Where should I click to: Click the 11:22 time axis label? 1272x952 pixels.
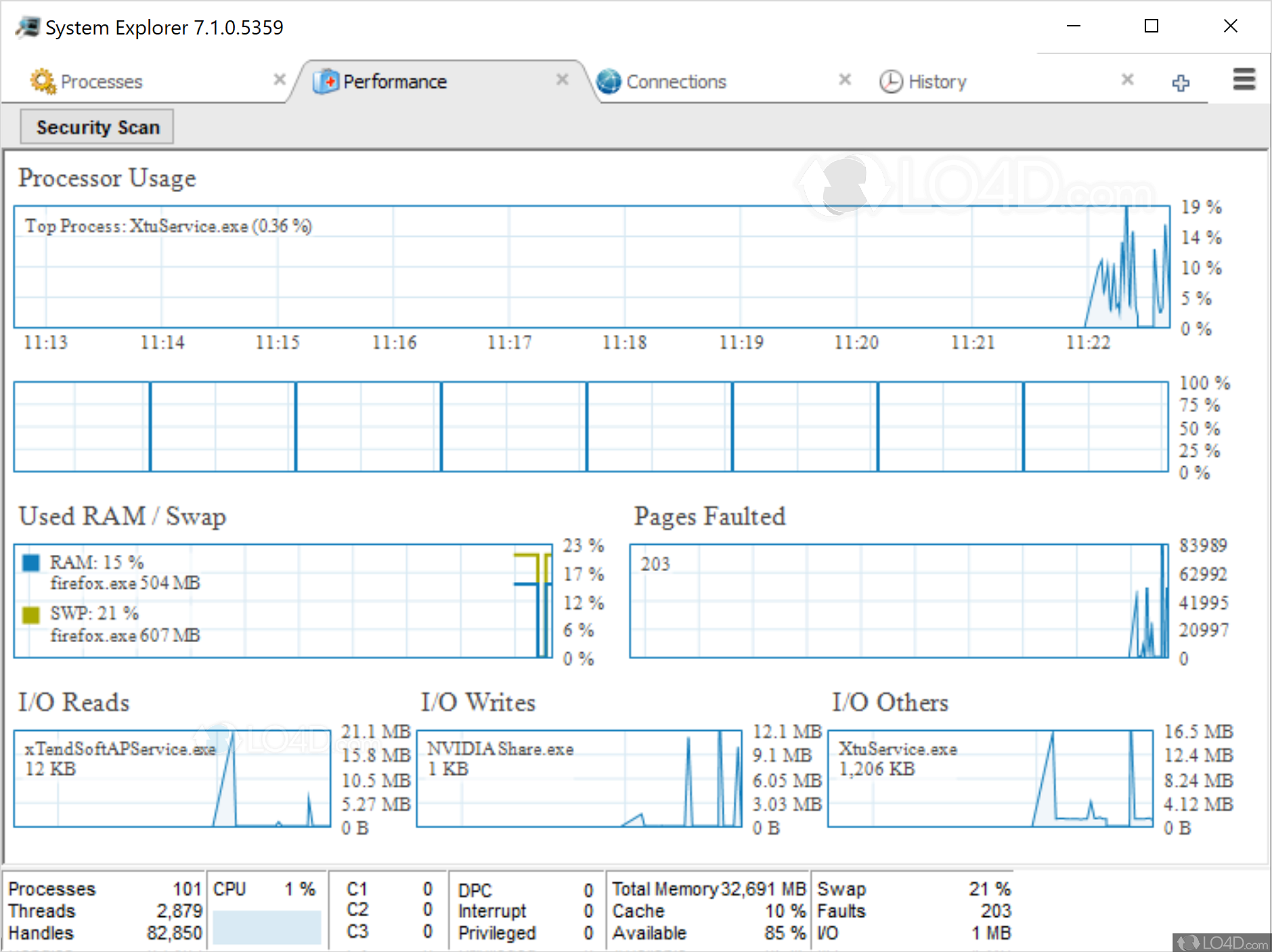(1088, 342)
